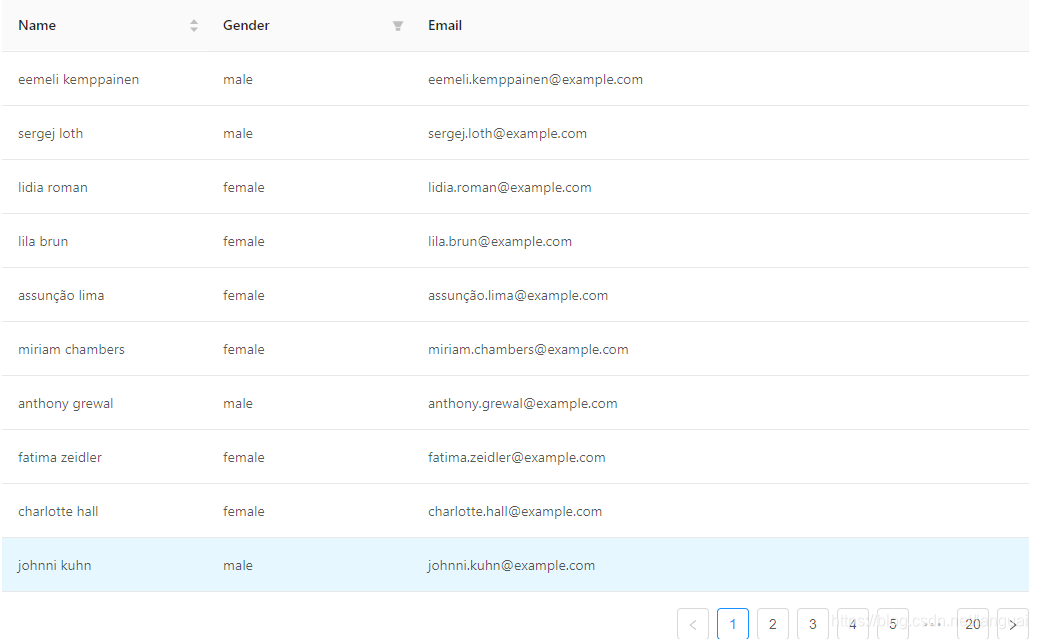This screenshot has height=639, width=1037.
Task: Select the sergej loth name cell
Action: [x=50, y=134]
